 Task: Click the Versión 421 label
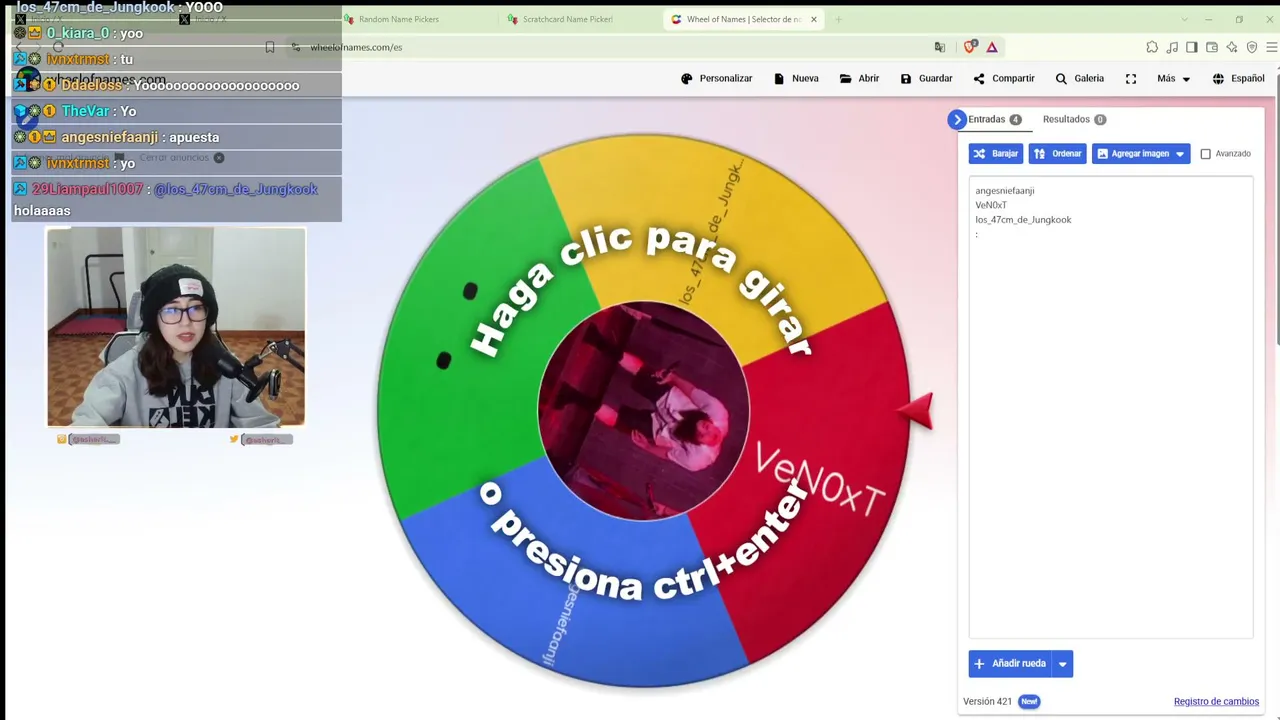(x=988, y=701)
